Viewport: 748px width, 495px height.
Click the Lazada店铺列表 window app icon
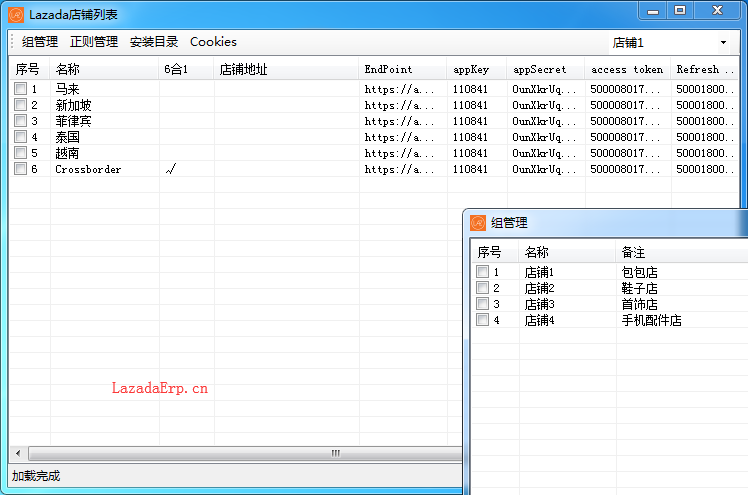[16, 15]
